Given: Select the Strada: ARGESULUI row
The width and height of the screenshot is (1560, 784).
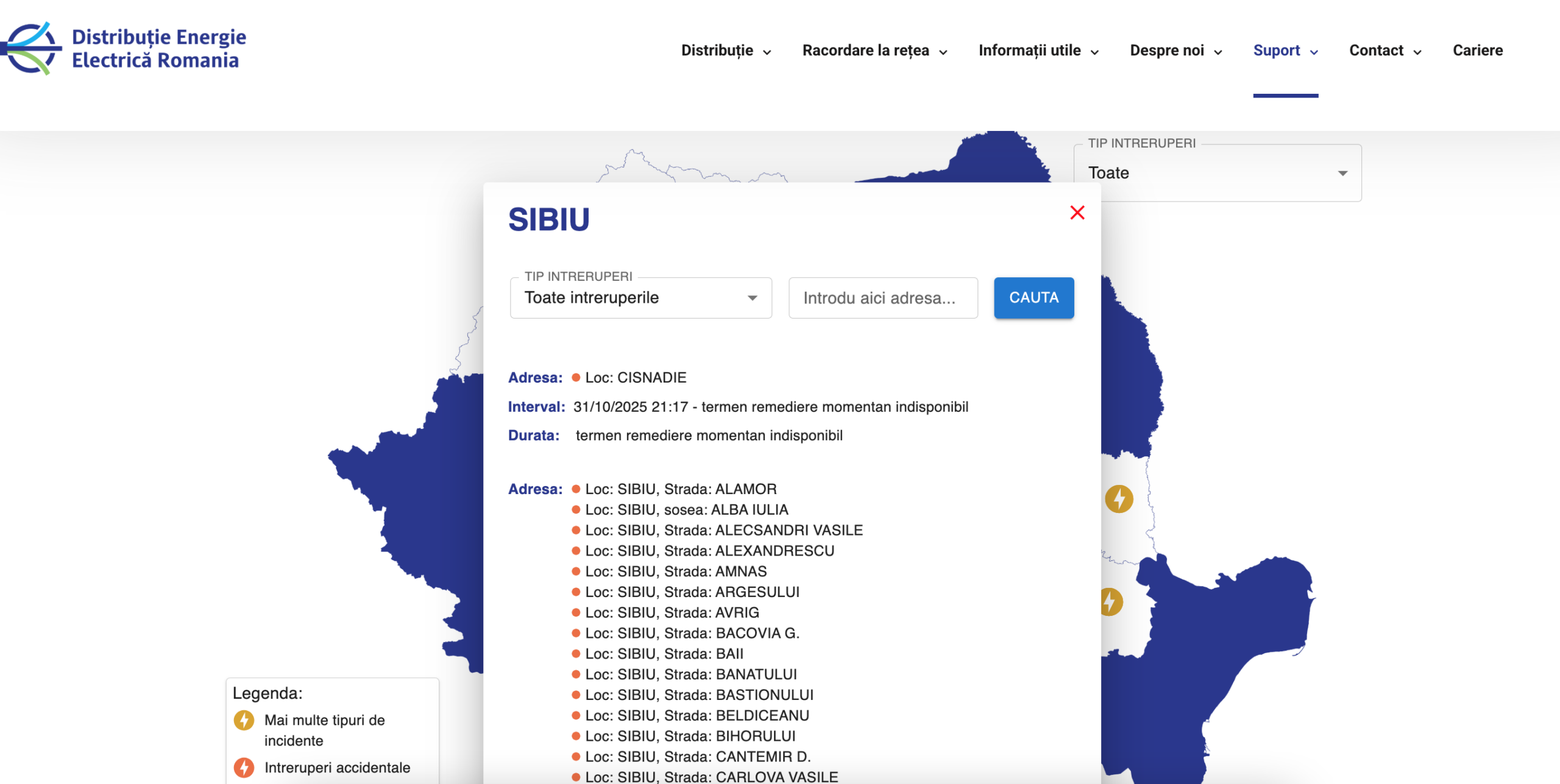Looking at the screenshot, I should [x=686, y=592].
